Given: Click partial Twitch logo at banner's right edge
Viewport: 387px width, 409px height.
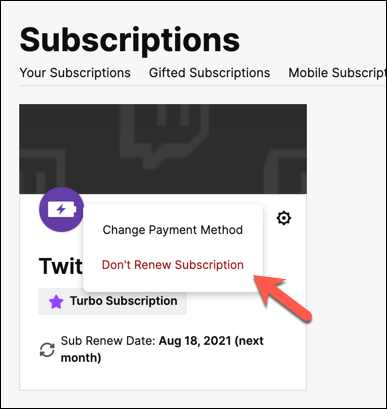Looking at the screenshot, I should 285,171.
